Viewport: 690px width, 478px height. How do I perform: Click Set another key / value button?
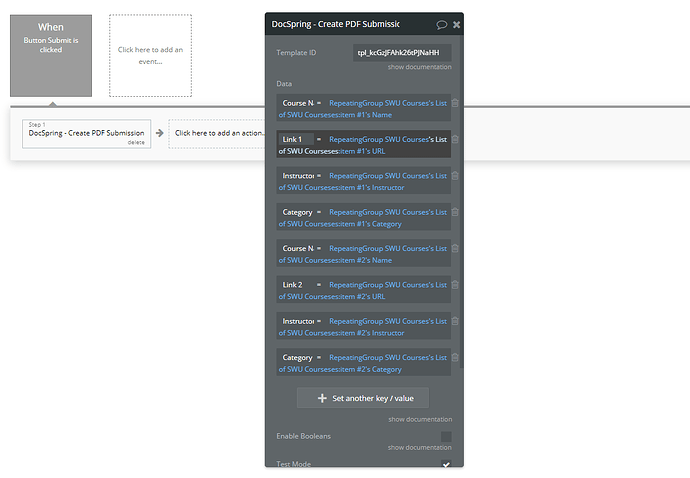pyautogui.click(x=363, y=398)
